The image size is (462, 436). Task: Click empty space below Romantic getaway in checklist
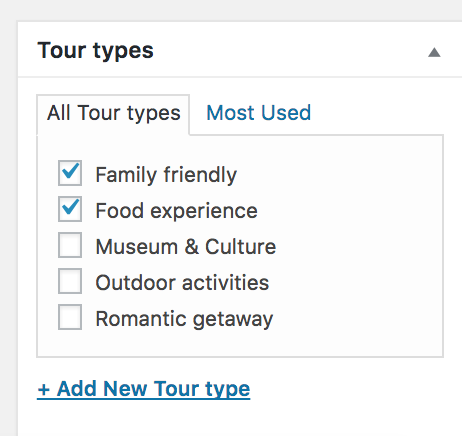(x=240, y=343)
